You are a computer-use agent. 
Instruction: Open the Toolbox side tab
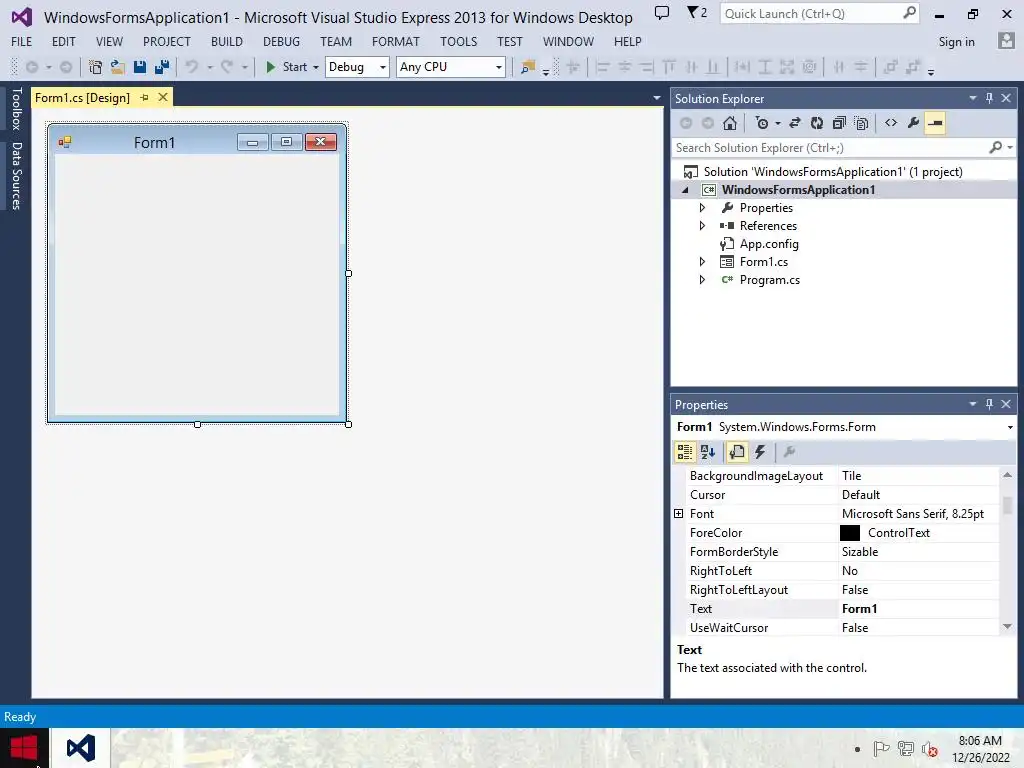[x=16, y=108]
